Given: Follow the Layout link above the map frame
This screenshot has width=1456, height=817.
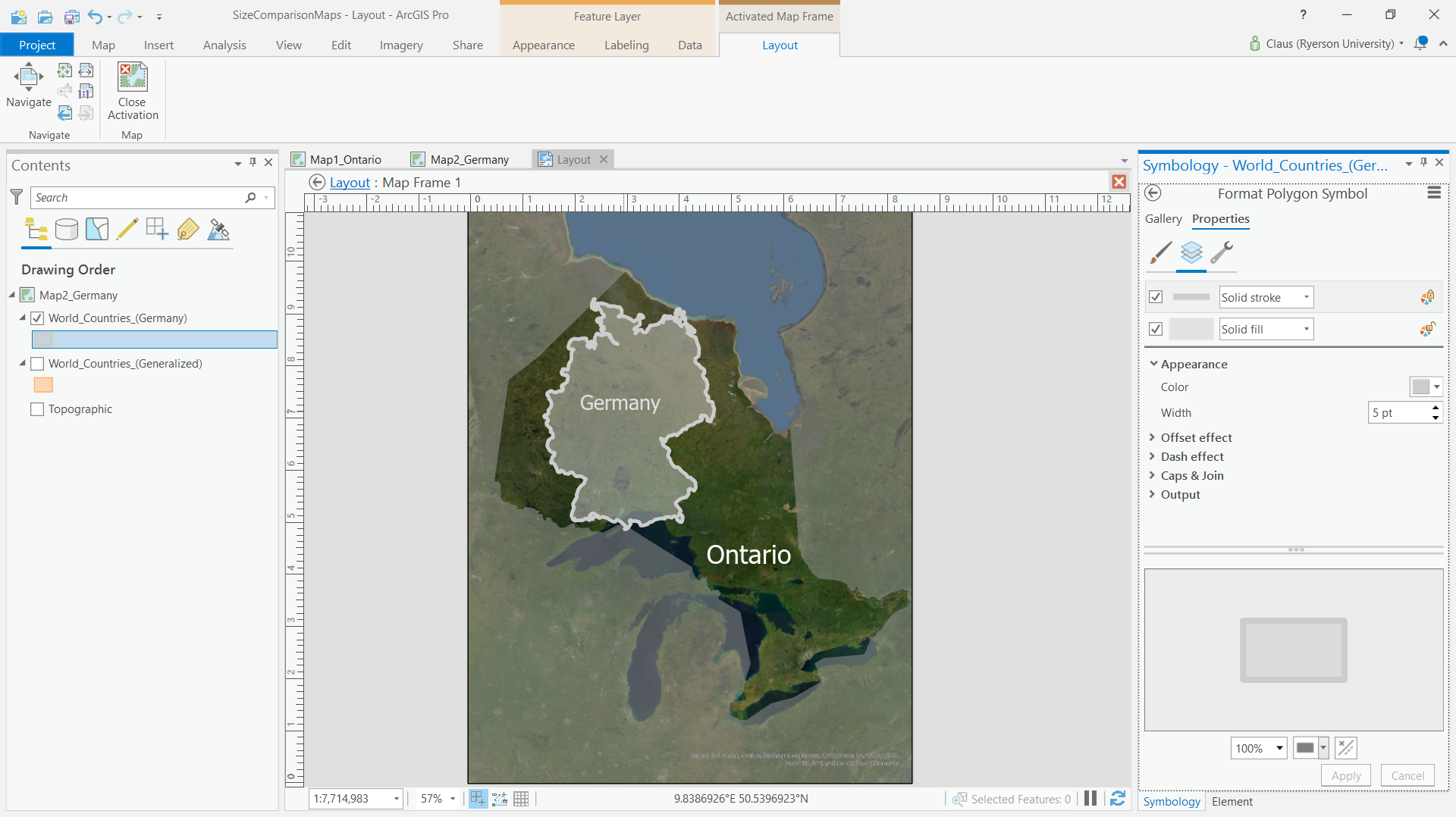Looking at the screenshot, I should tap(350, 182).
